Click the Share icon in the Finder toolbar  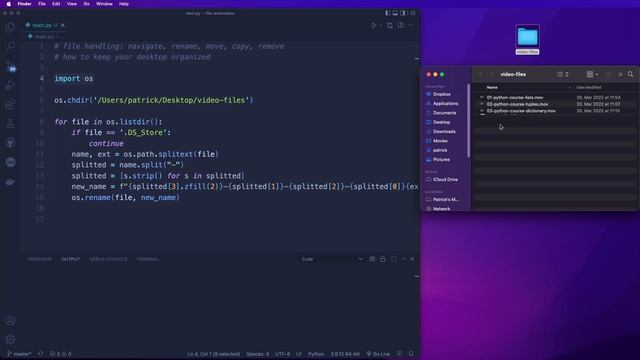(x=609, y=74)
